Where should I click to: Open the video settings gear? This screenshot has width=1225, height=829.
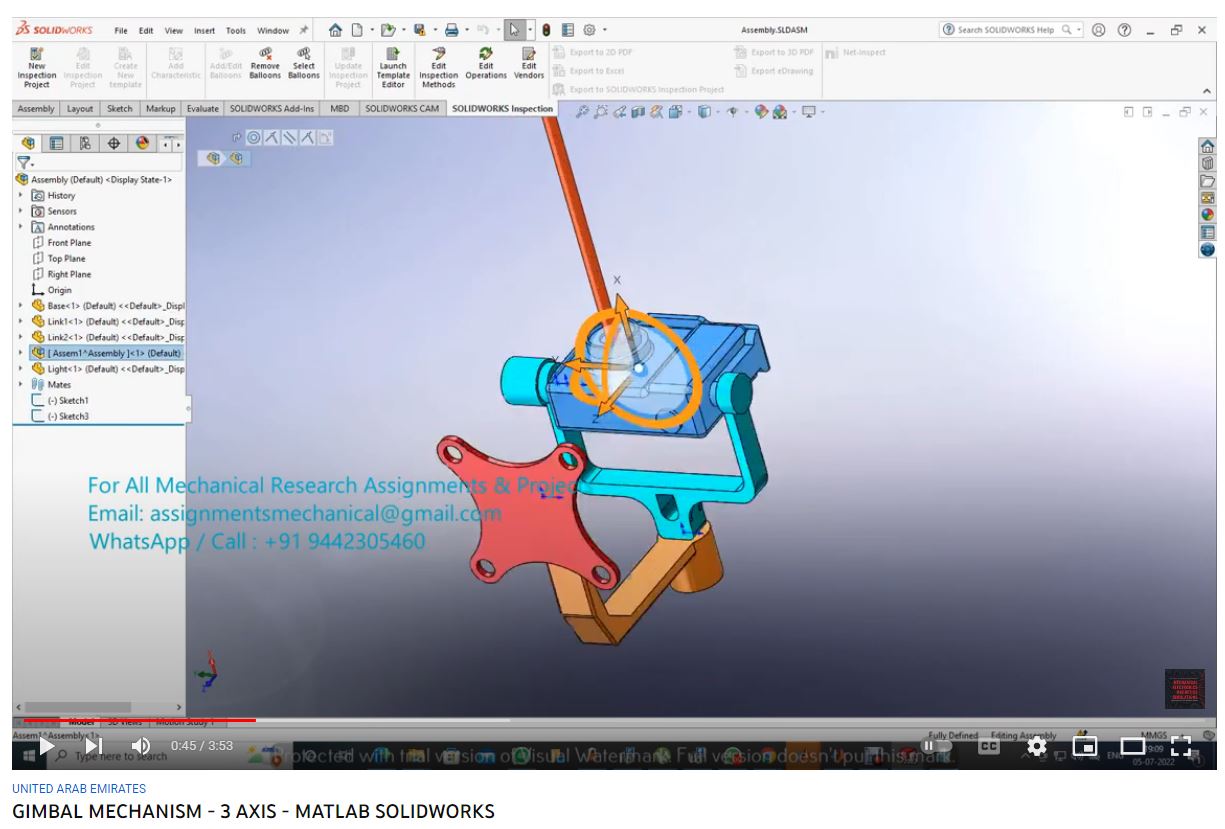coord(1037,746)
